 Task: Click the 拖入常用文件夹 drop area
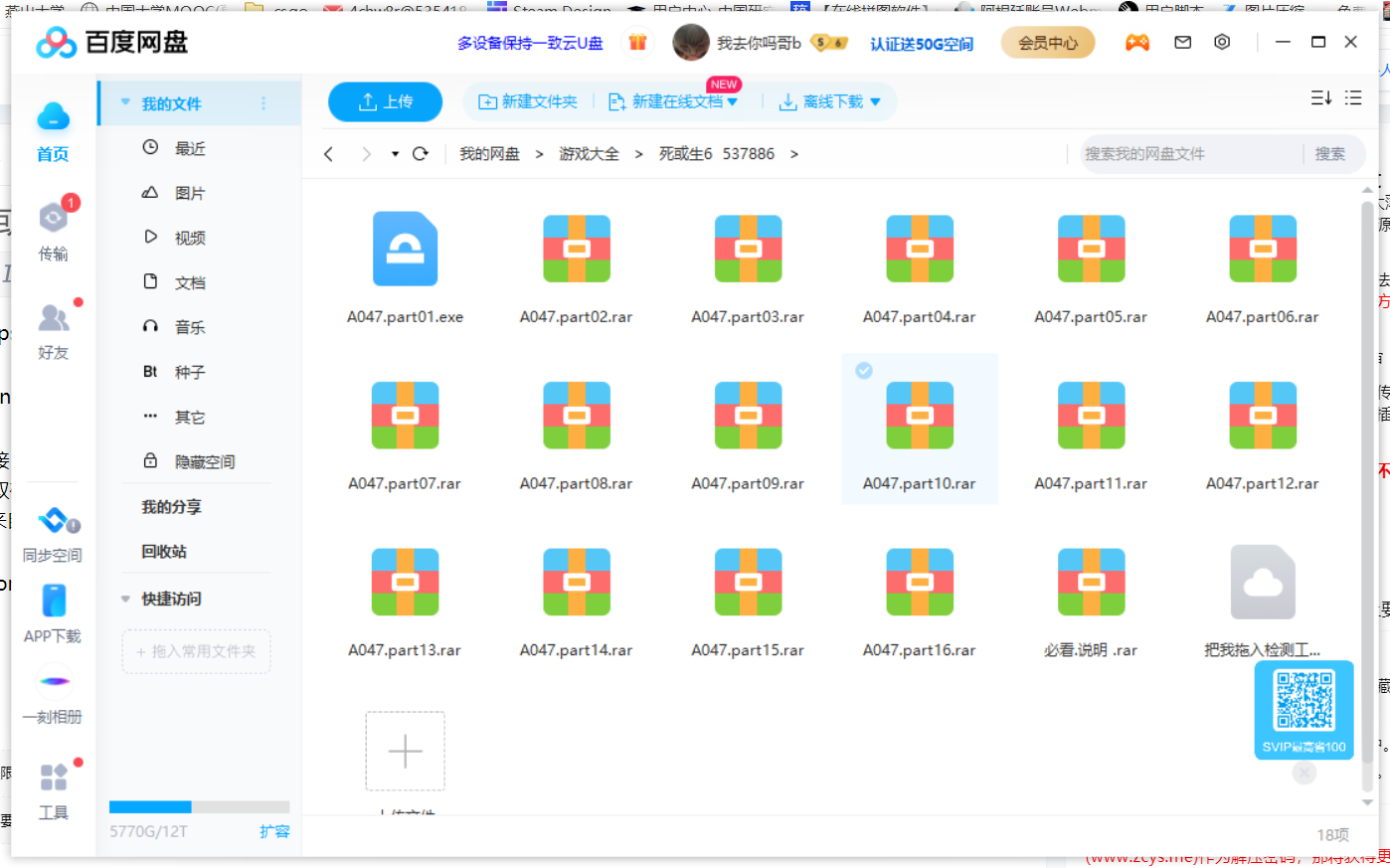[x=196, y=651]
